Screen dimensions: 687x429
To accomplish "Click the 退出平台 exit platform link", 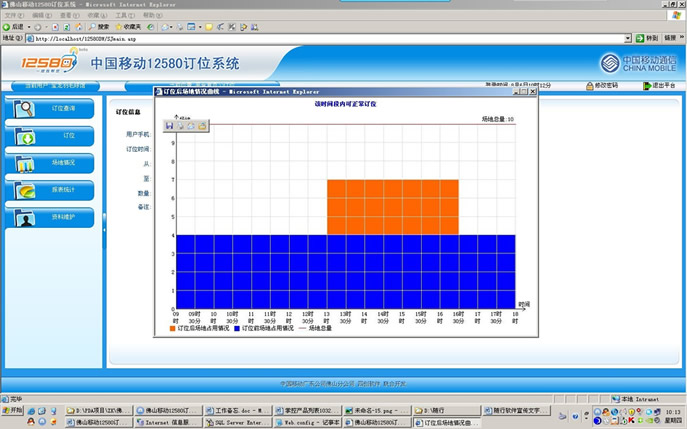I will click(x=659, y=85).
